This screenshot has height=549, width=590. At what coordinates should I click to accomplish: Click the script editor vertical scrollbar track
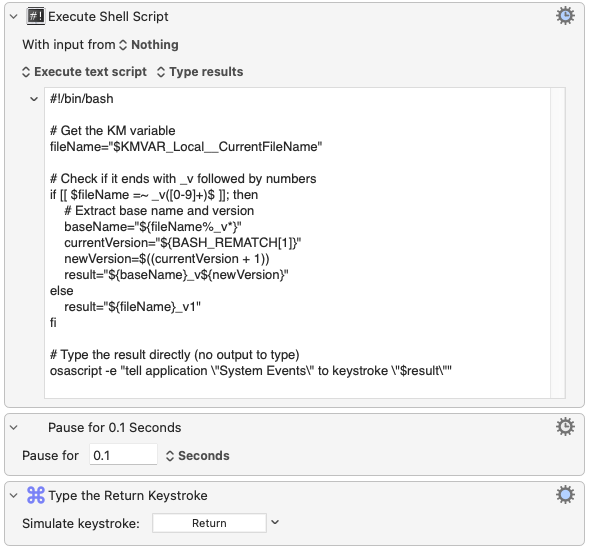[x=558, y=243]
